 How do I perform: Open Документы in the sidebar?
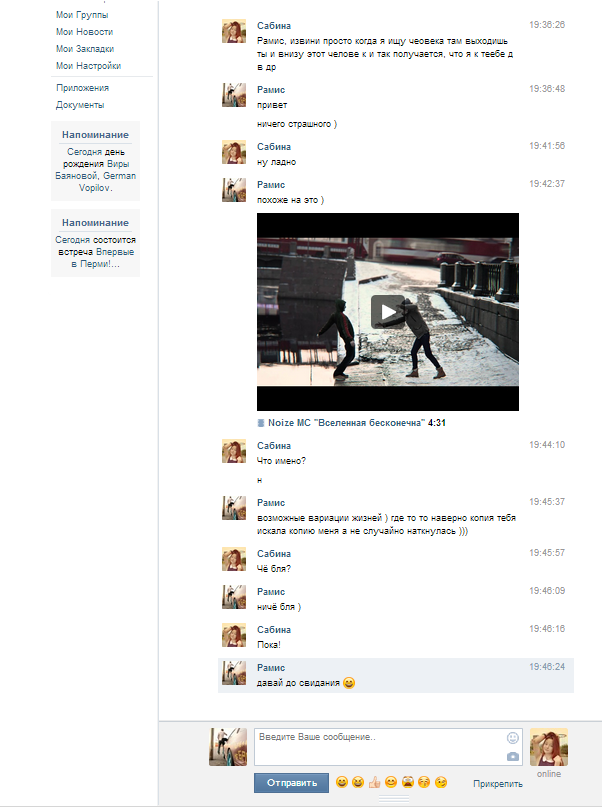coord(80,105)
